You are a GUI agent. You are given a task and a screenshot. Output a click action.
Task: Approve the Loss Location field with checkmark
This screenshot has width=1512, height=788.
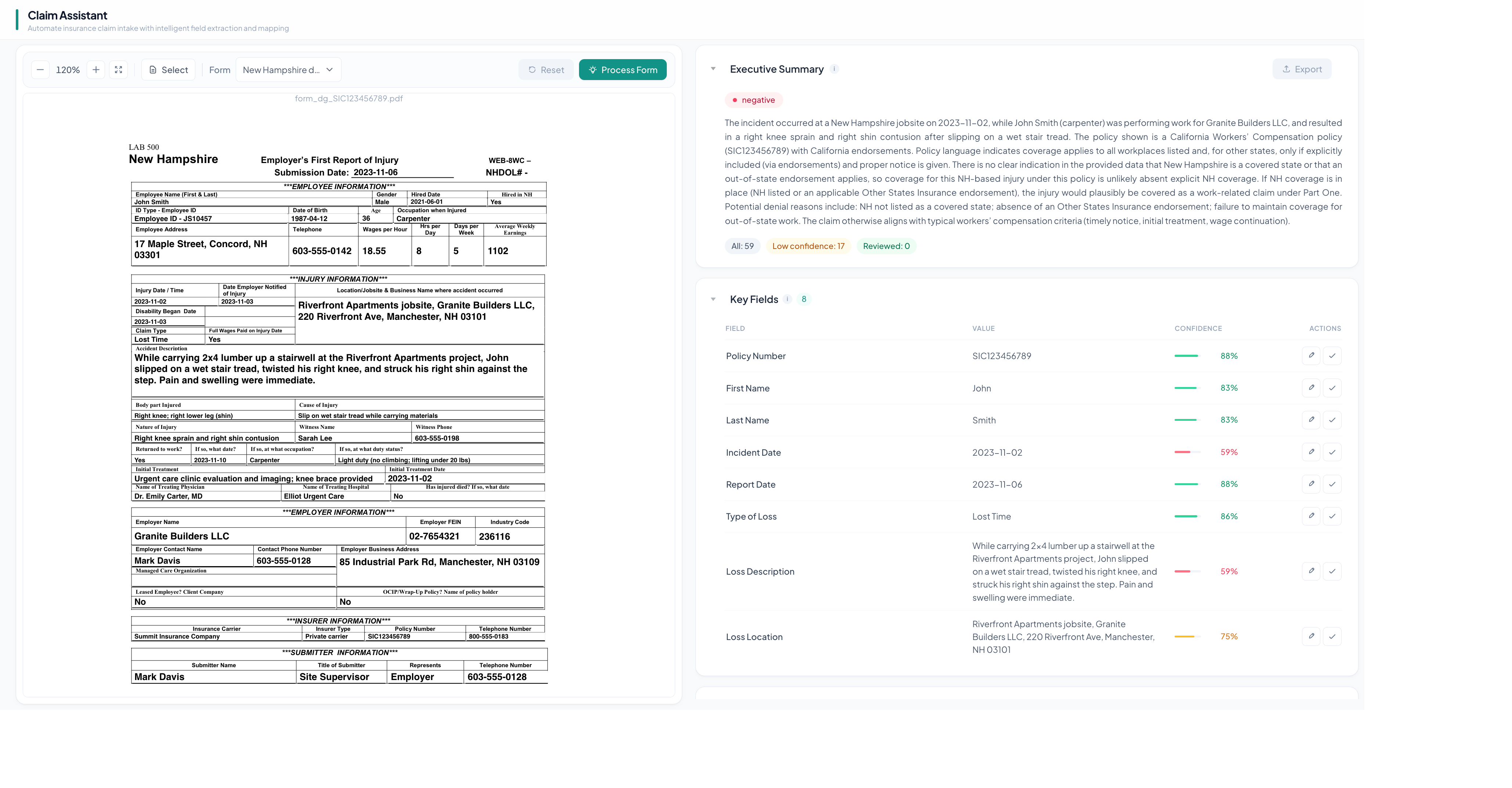click(x=1332, y=636)
